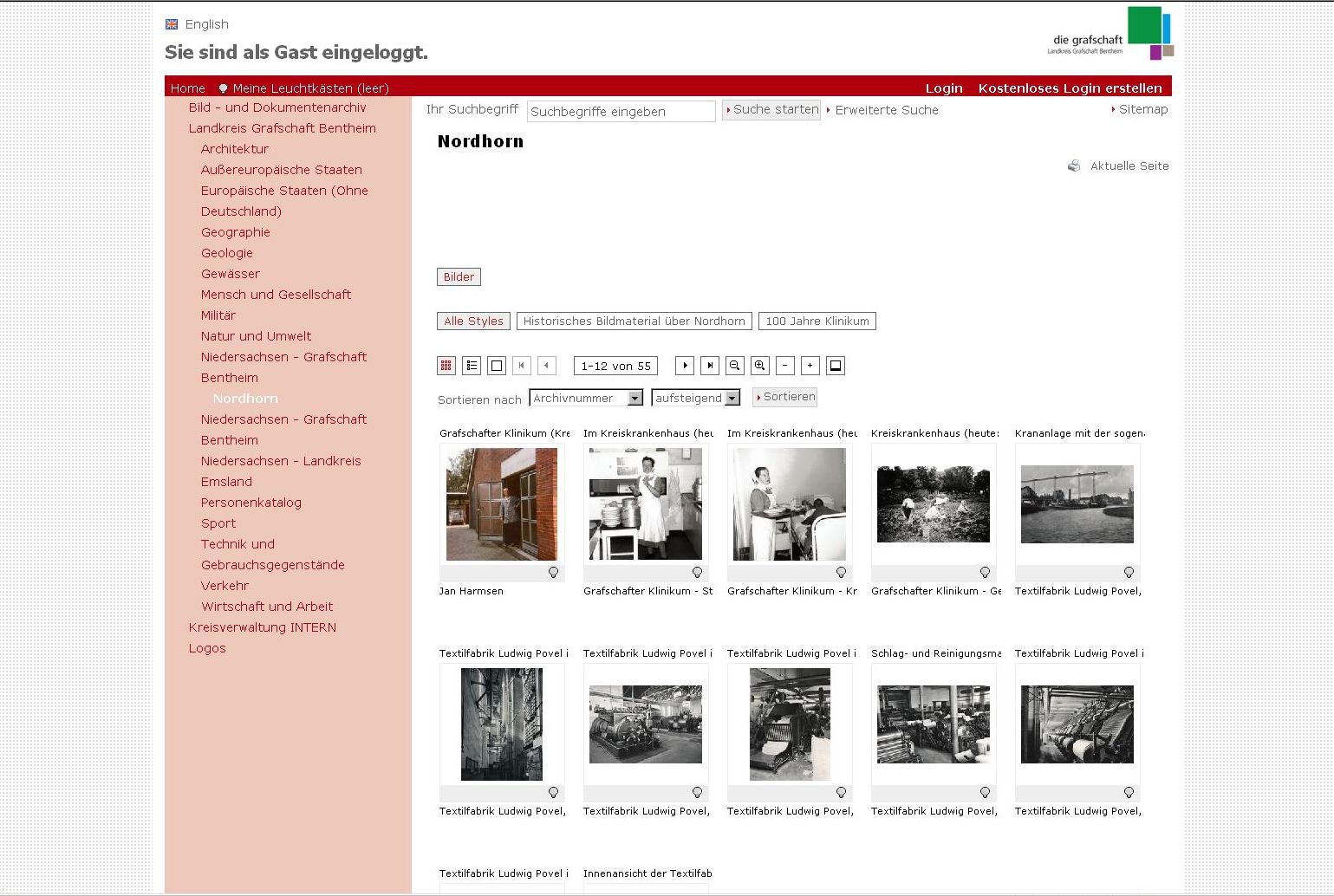
Task: Select the Alle Styles filter
Action: [473, 321]
